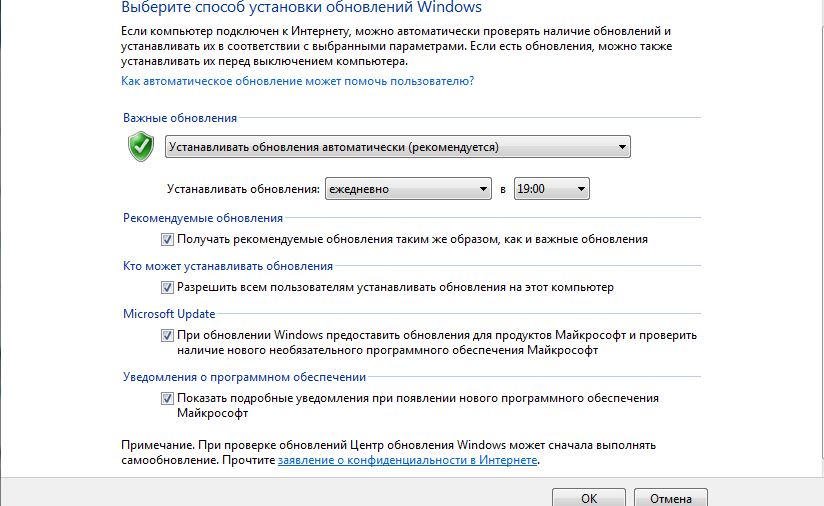This screenshot has height=506, width=824.
Task: Click the 'Важные обновления' section heading
Action: pos(180,118)
